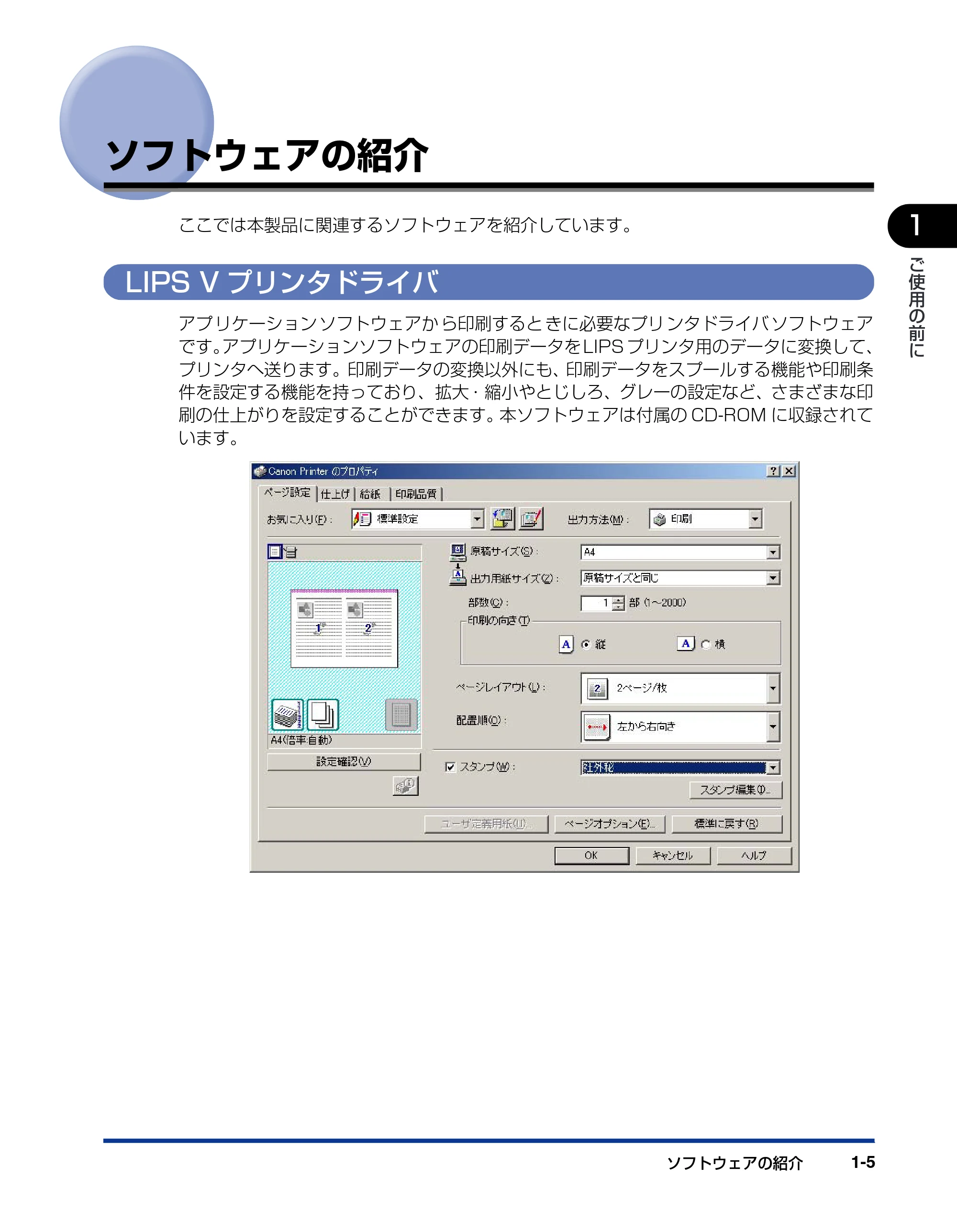Close the Canon Printer properties dialog

789,471
